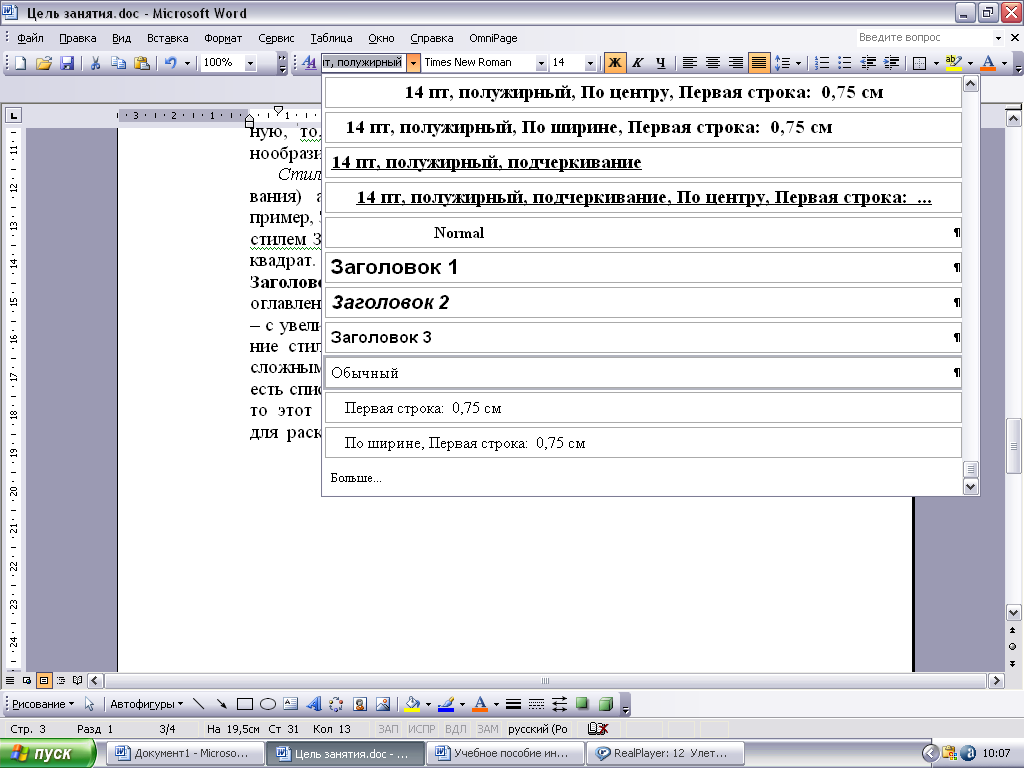Viewport: 1024px width, 768px height.
Task: Decrease paragraph indent
Action: 869,63
